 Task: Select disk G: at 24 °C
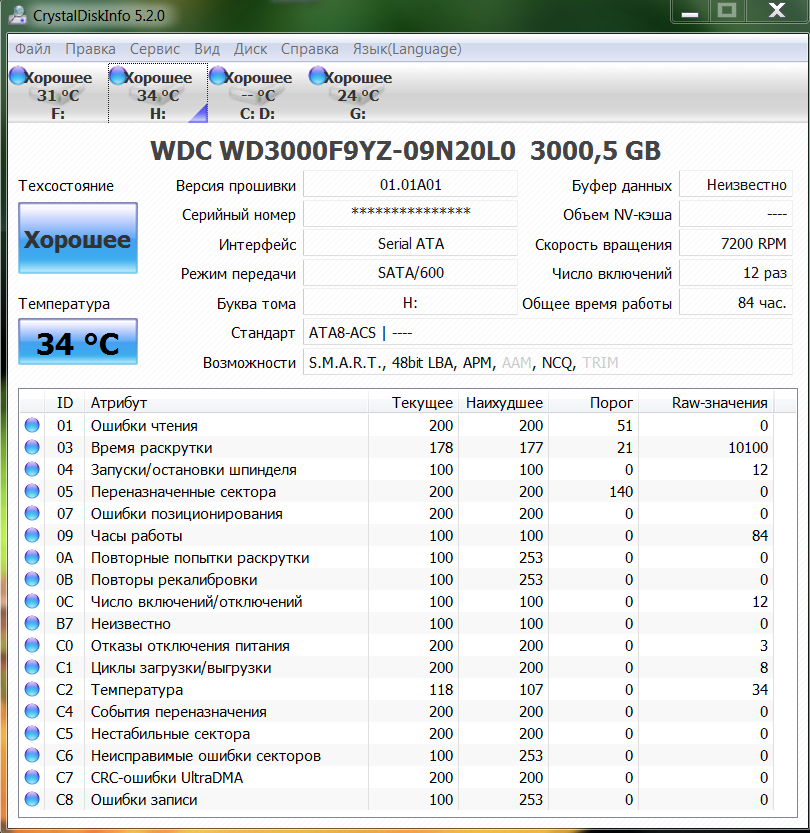[357, 94]
